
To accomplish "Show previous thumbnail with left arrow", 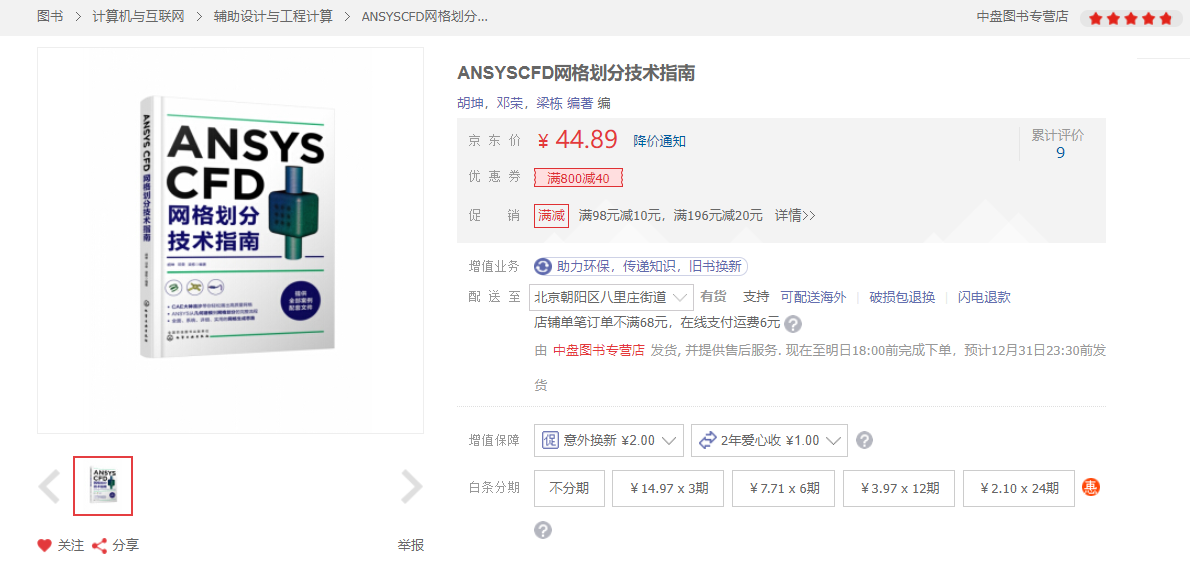I will pos(49,487).
